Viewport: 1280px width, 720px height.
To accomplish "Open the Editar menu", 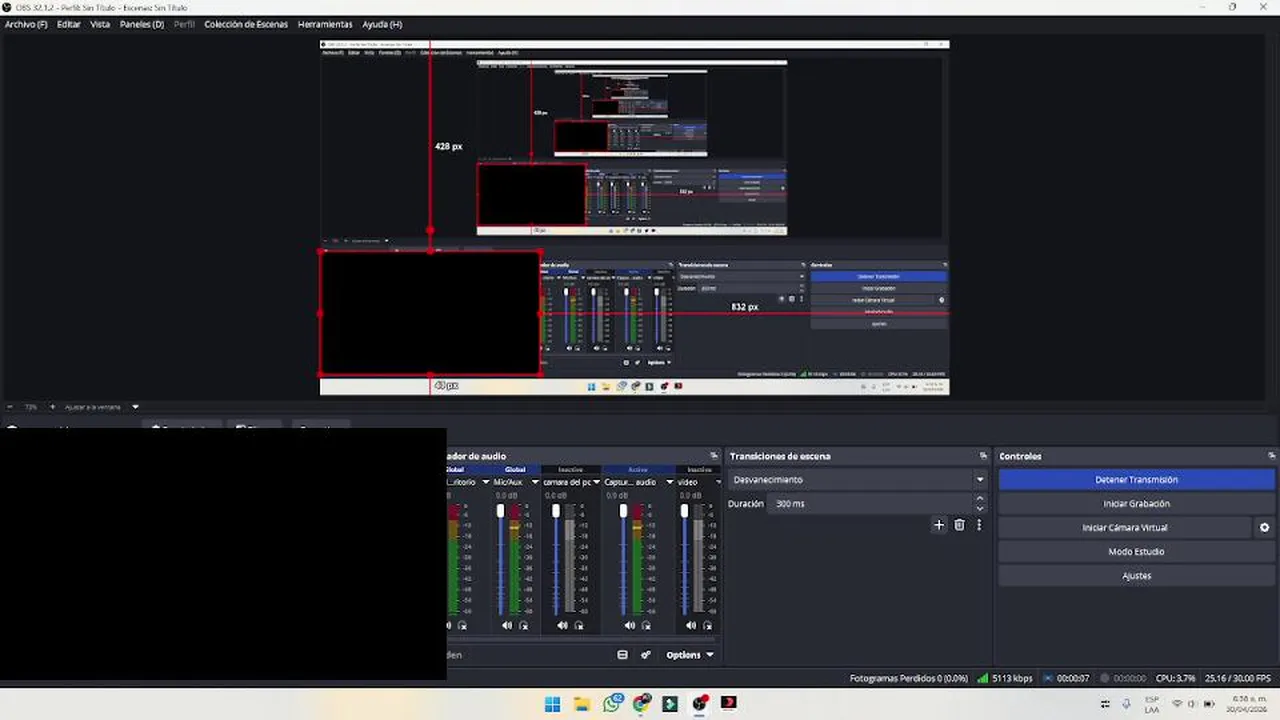I will (69, 24).
